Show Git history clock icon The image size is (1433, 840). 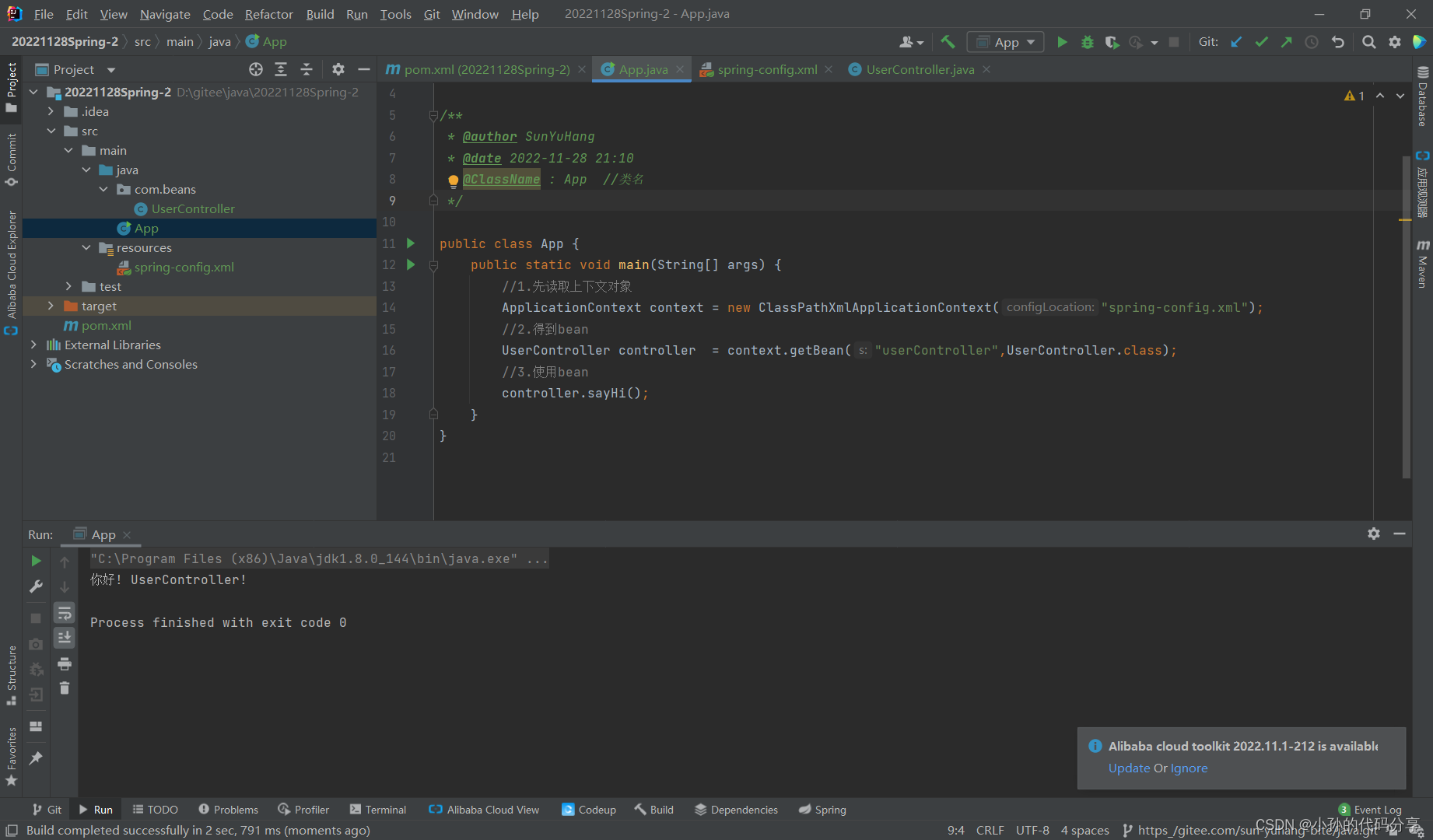(1312, 42)
